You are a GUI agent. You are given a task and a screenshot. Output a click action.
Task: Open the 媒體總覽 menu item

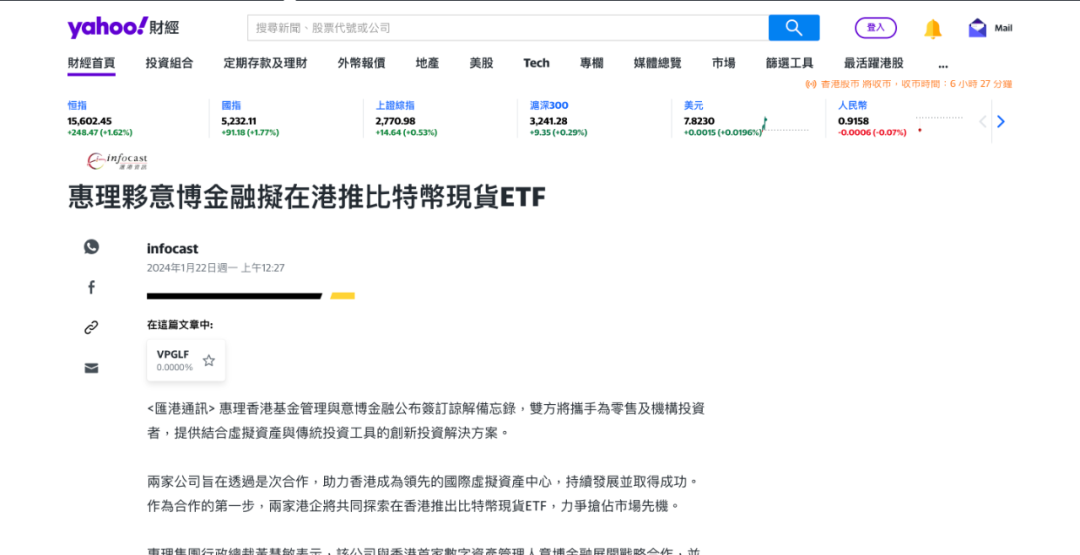658,63
